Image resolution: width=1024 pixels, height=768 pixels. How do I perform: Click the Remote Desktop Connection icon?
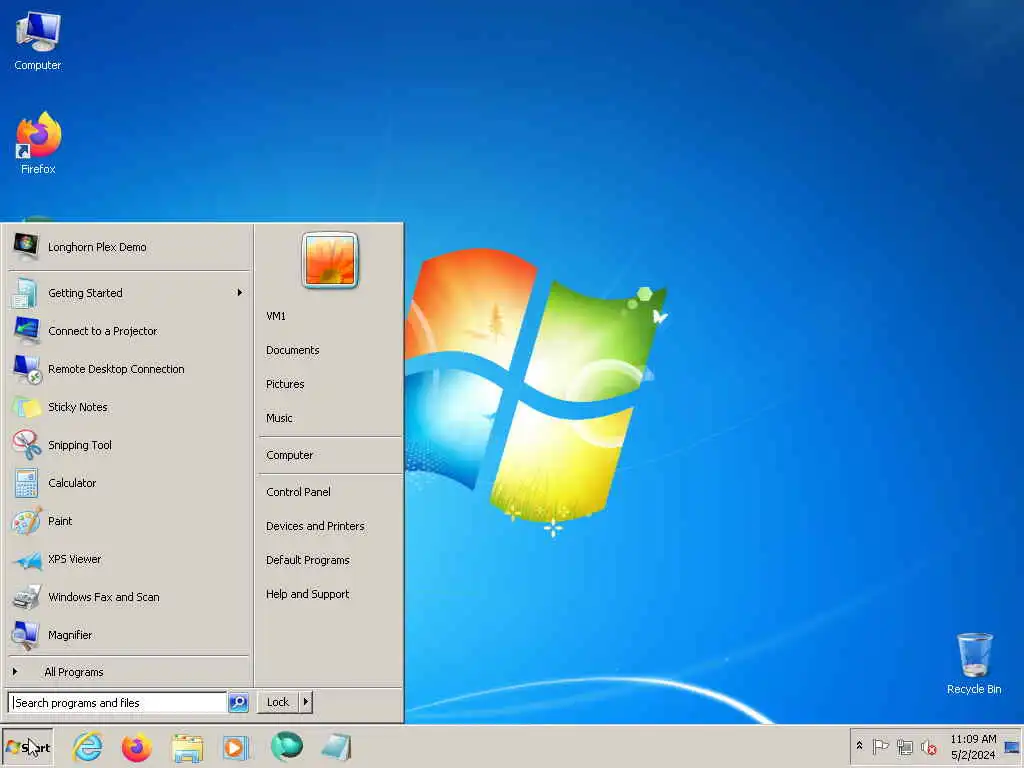click(27, 369)
